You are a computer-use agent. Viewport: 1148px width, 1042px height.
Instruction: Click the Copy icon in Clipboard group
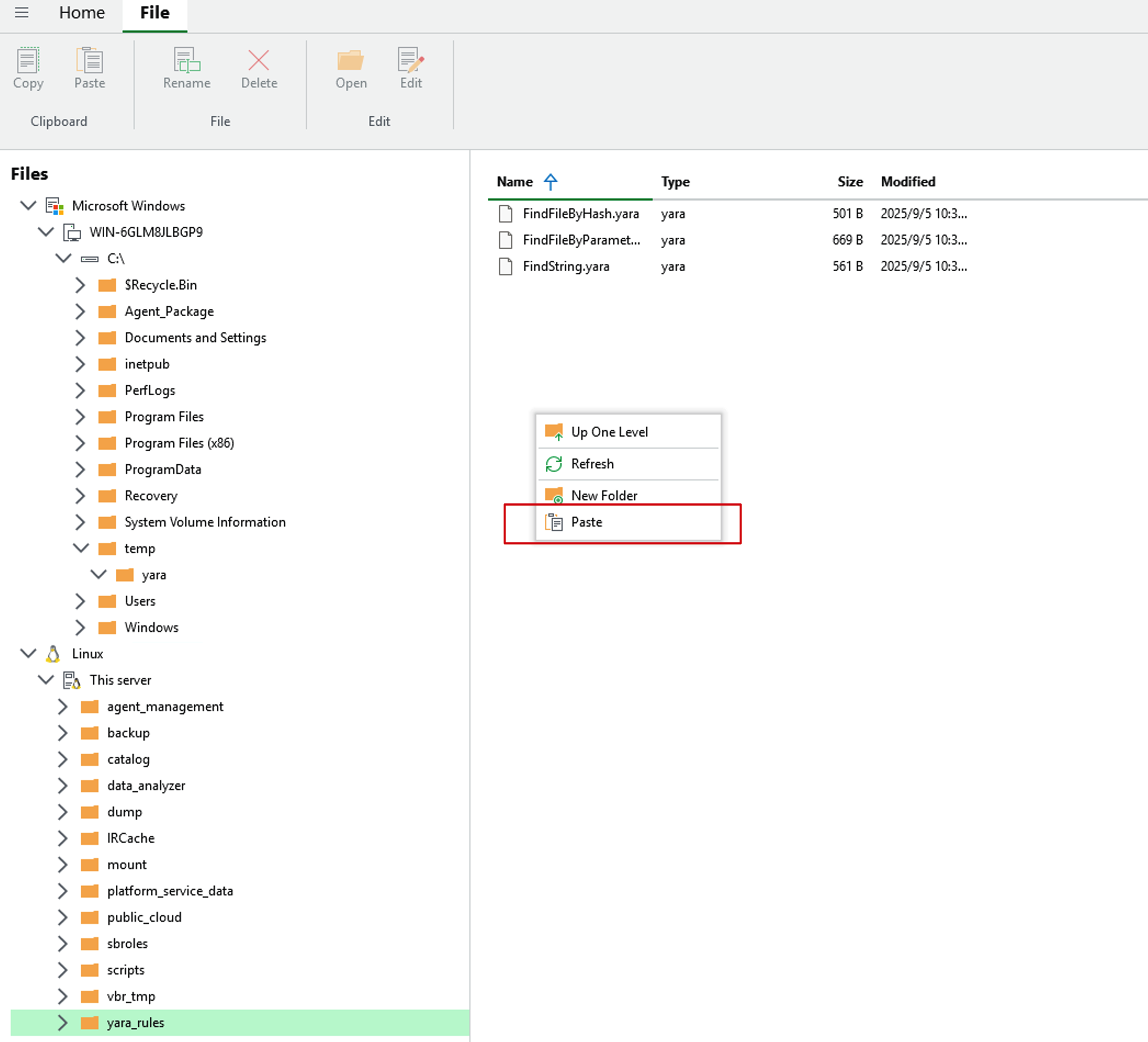click(27, 60)
